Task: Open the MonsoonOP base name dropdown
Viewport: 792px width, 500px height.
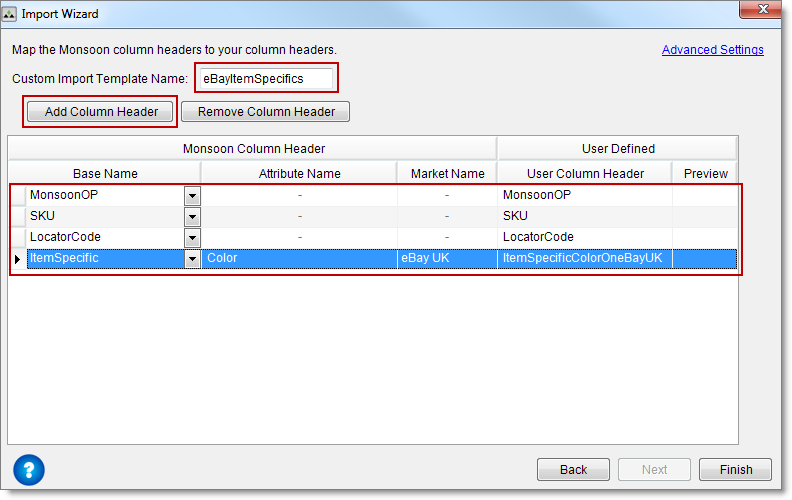Action: click(x=192, y=196)
